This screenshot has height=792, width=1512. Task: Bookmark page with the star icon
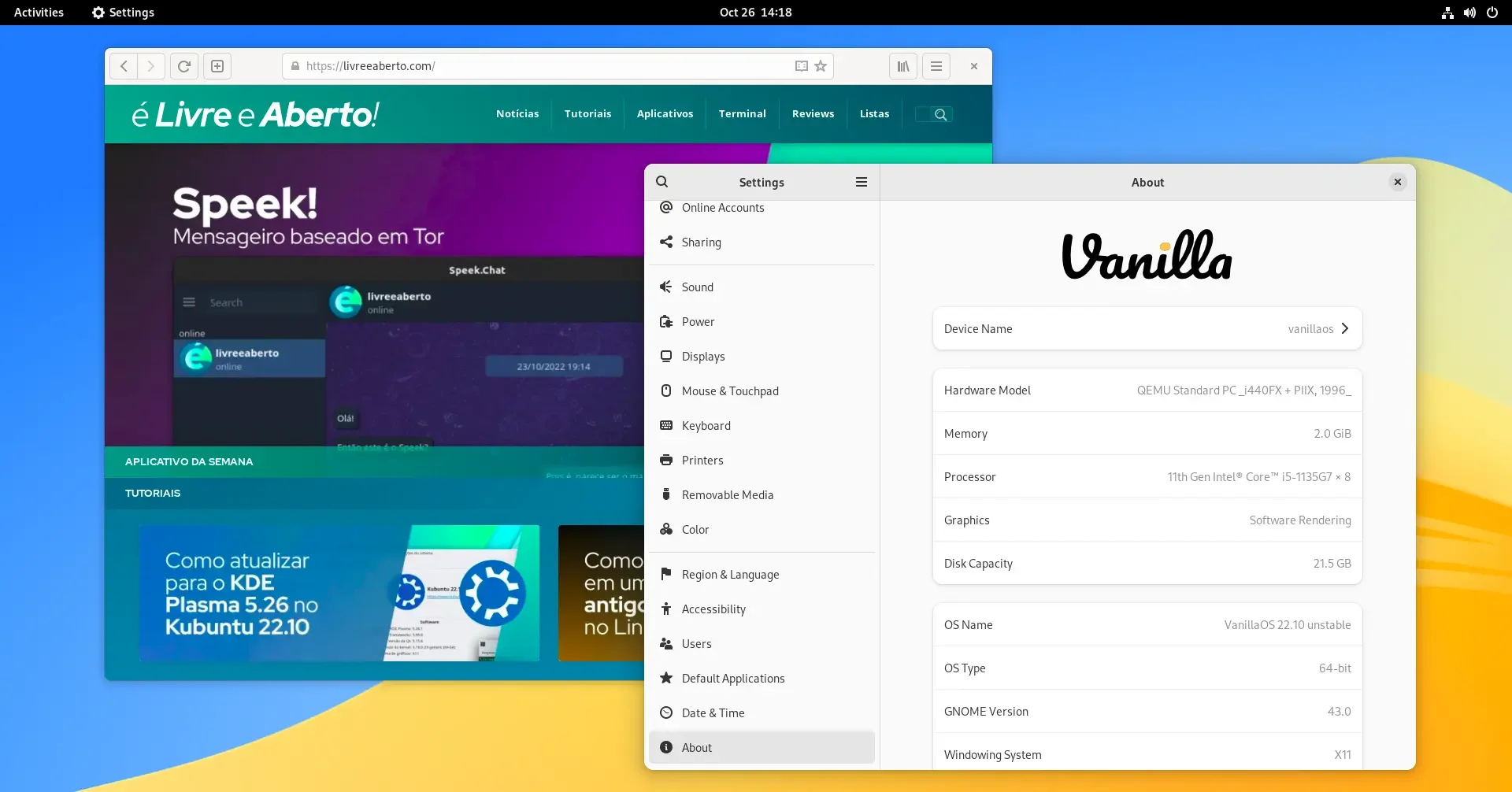(821, 66)
